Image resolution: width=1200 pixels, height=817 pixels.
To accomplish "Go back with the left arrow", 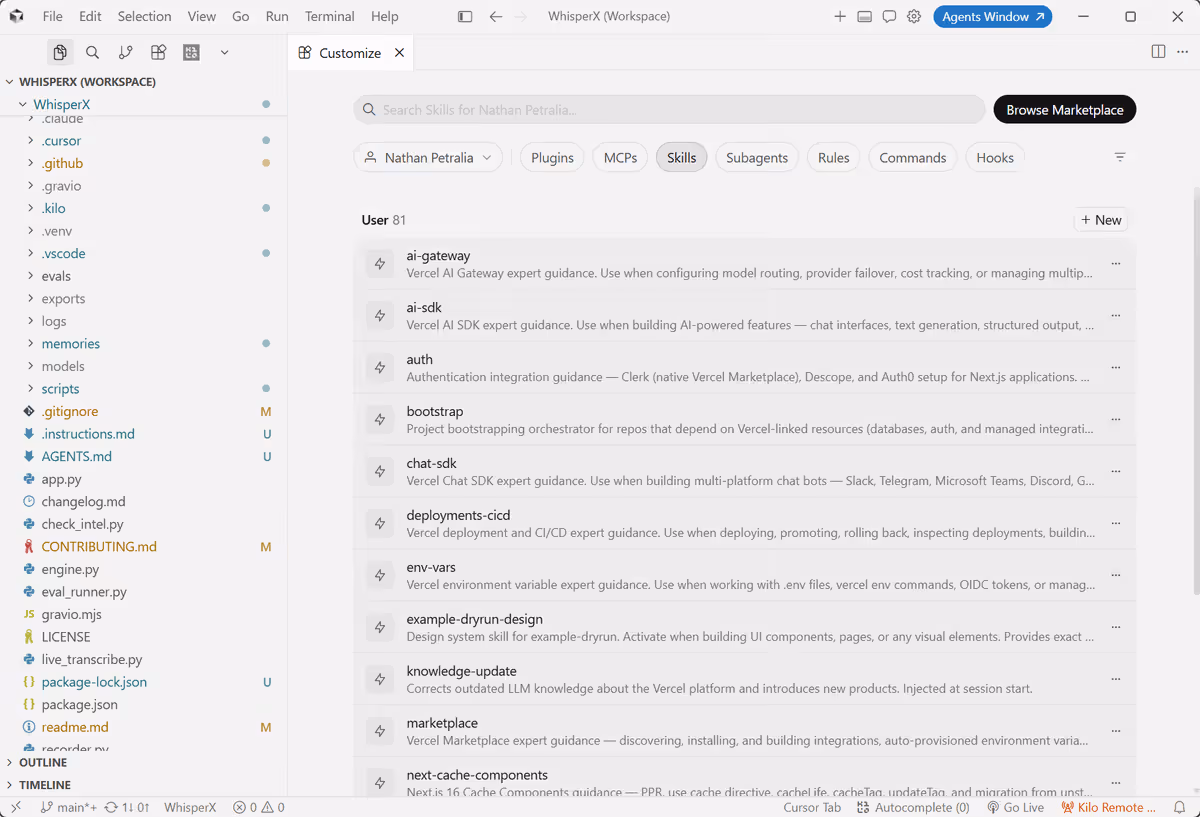I will [x=496, y=16].
